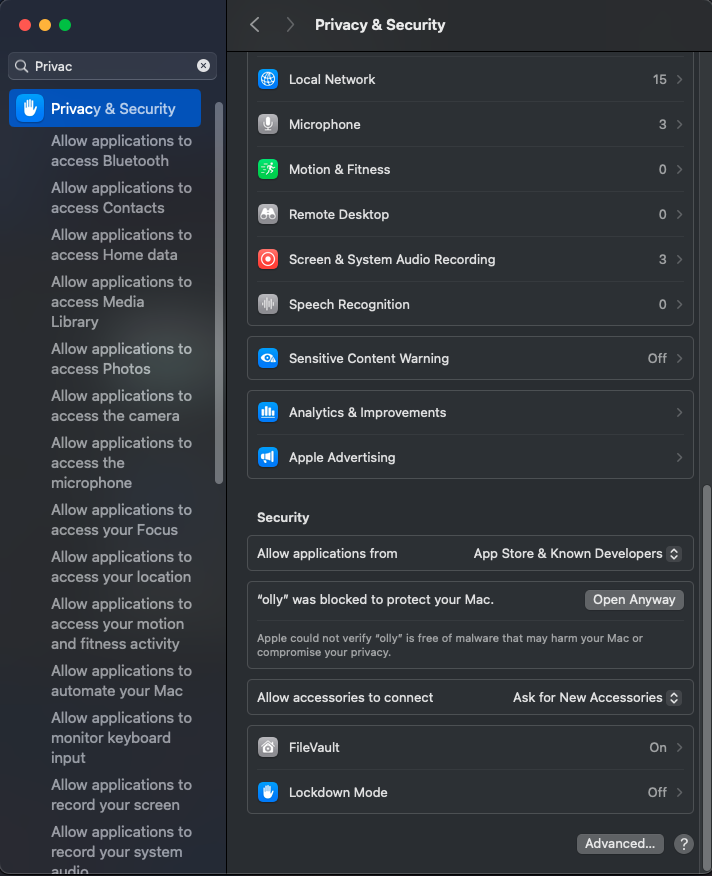Open Speech Recognition row chevron

click(x=680, y=304)
